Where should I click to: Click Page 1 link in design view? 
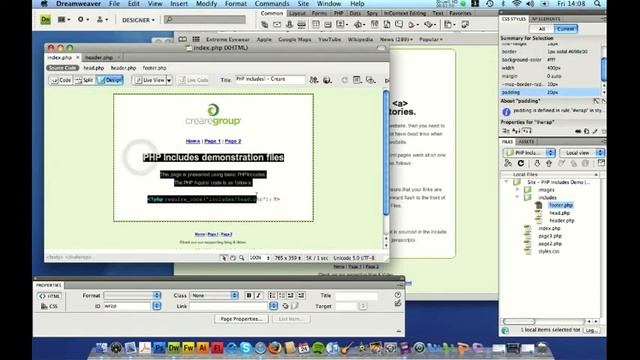[212, 141]
